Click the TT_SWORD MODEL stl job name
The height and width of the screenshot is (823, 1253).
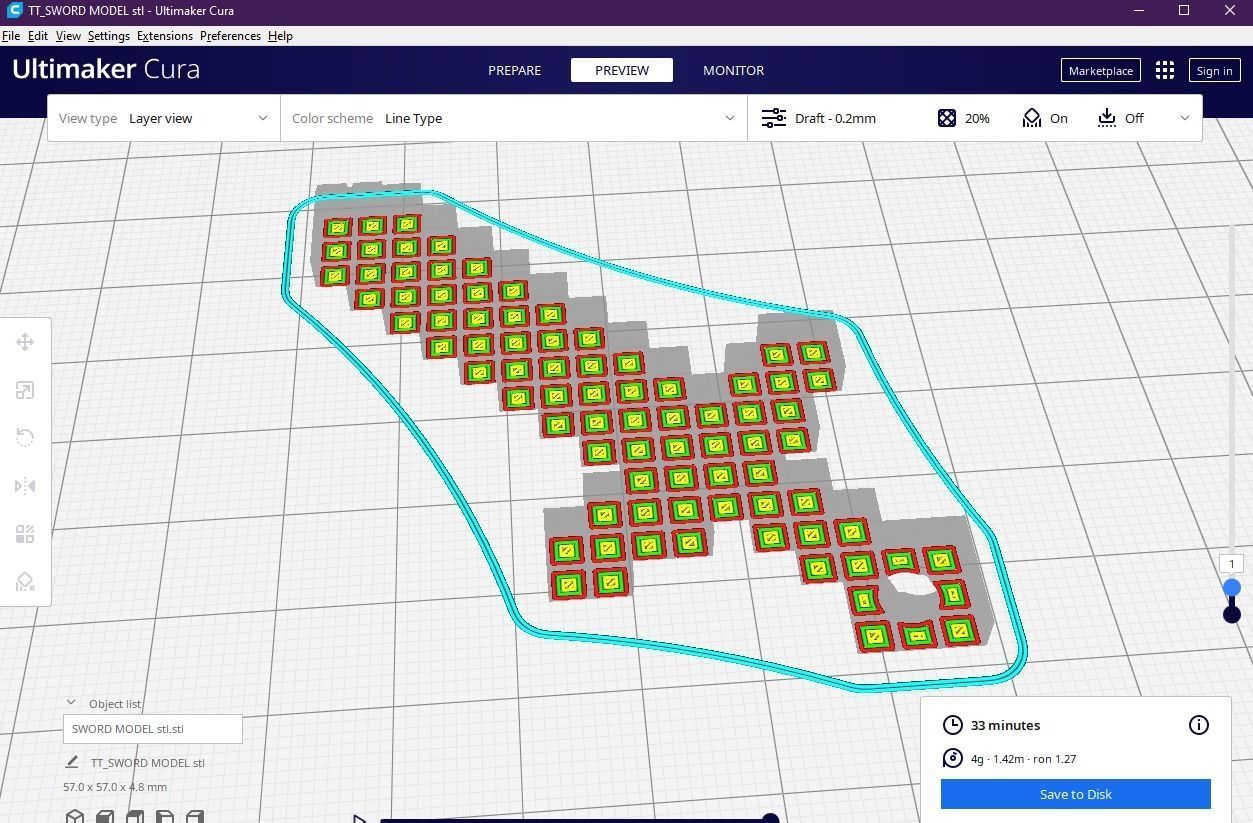(148, 762)
